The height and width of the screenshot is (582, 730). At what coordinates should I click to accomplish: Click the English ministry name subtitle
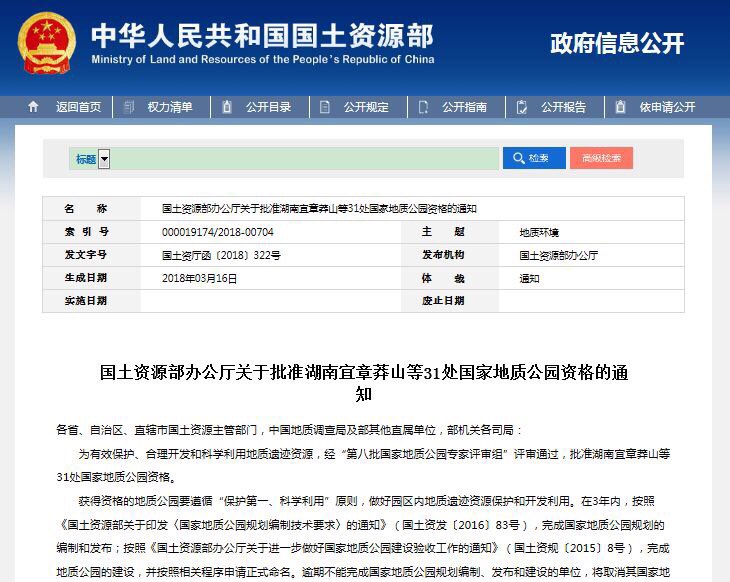pos(263,60)
